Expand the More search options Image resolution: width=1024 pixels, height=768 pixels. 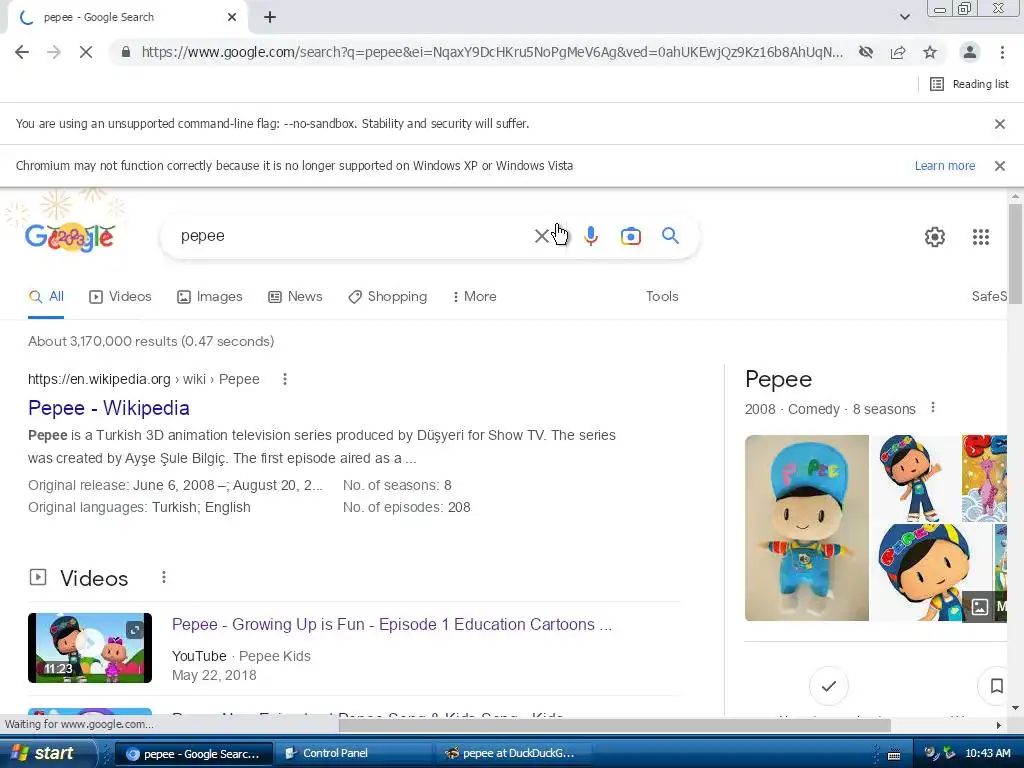click(x=474, y=296)
